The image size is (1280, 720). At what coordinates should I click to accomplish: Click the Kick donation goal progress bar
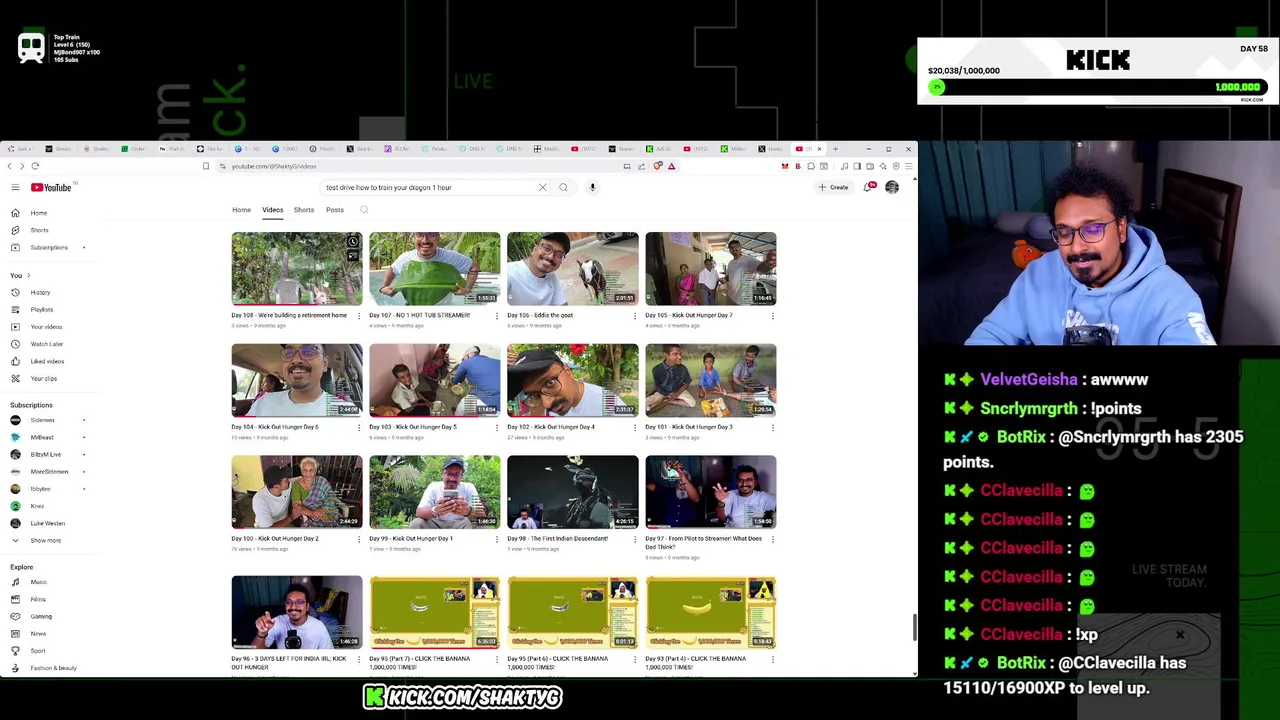click(1097, 87)
